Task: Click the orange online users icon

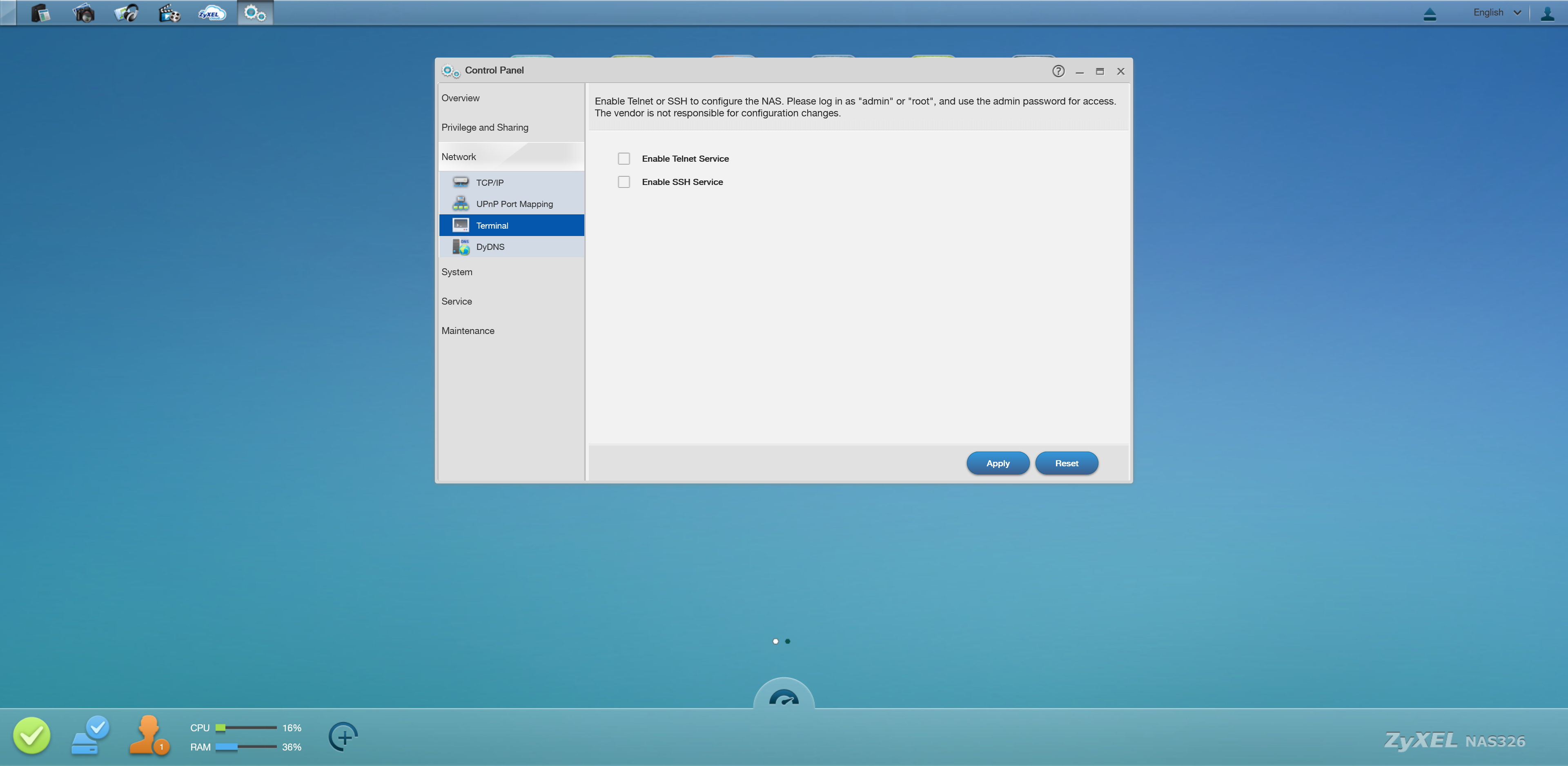Action: [149, 735]
